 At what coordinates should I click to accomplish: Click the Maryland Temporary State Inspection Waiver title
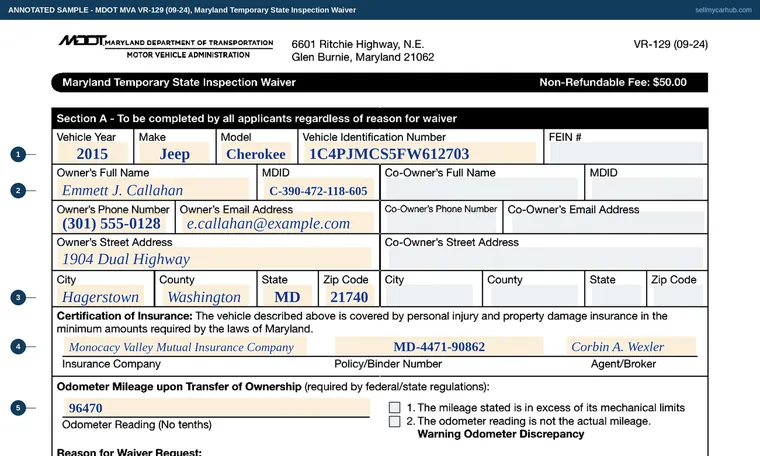click(179, 82)
